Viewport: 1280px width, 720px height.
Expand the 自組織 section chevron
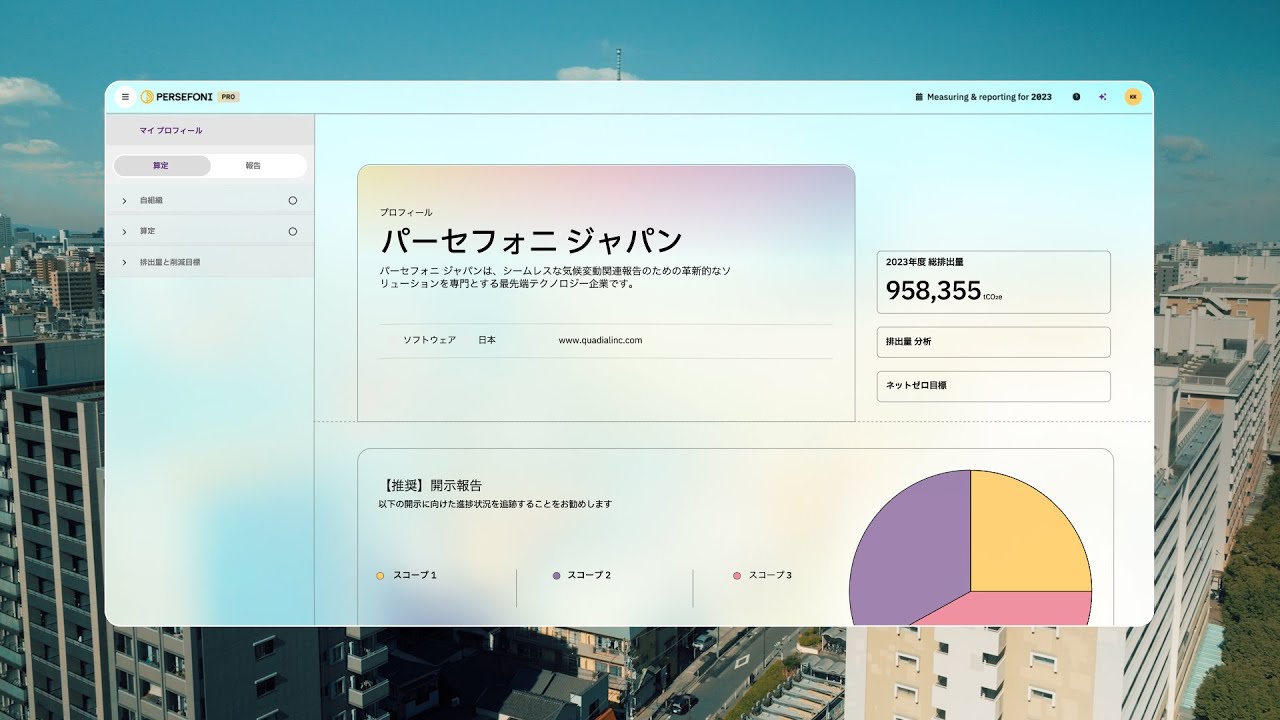(124, 201)
